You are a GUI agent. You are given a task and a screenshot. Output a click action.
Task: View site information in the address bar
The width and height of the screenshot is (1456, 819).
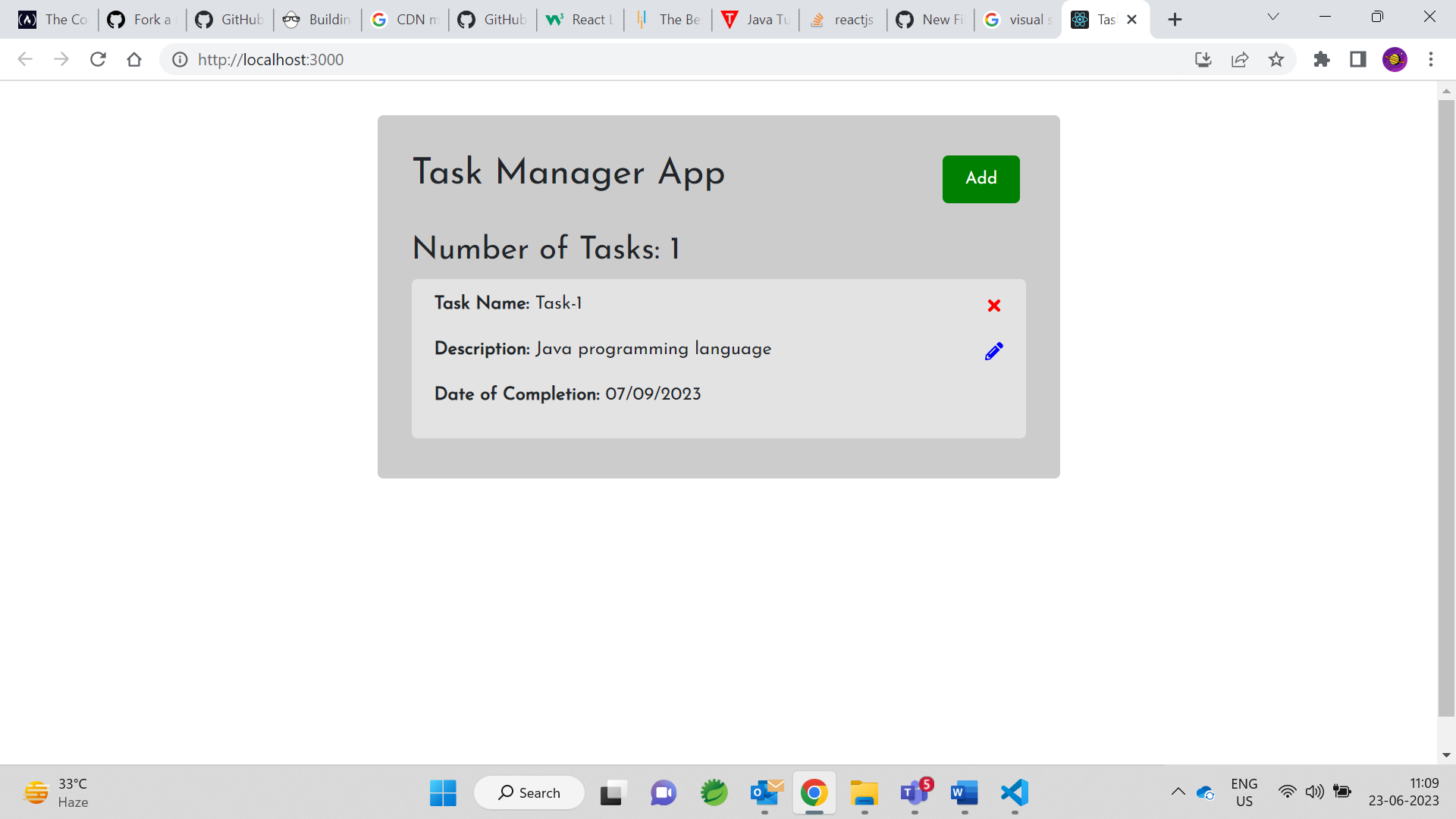179,59
